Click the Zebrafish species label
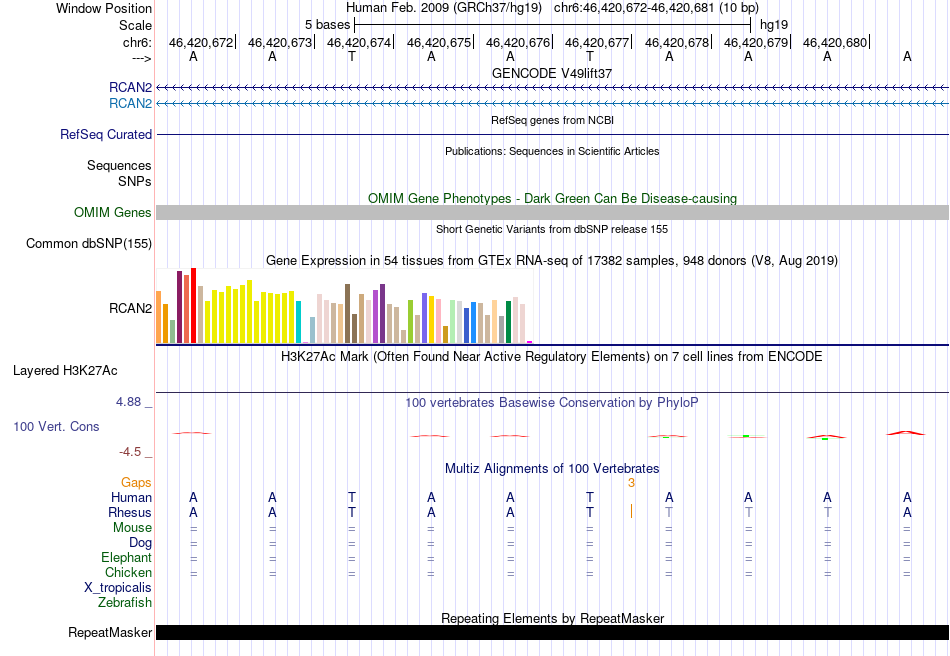This screenshot has height=656, width=950. 125,603
